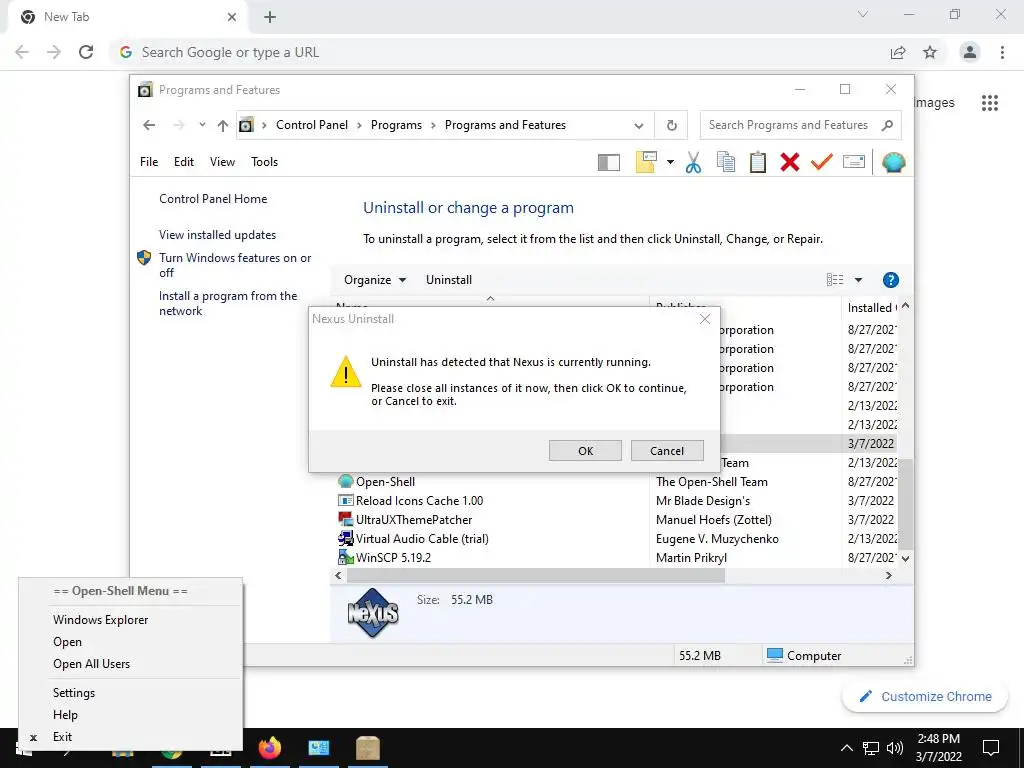Click the Email envelope toolbar icon
Viewport: 1024px width, 768px height.
click(854, 162)
